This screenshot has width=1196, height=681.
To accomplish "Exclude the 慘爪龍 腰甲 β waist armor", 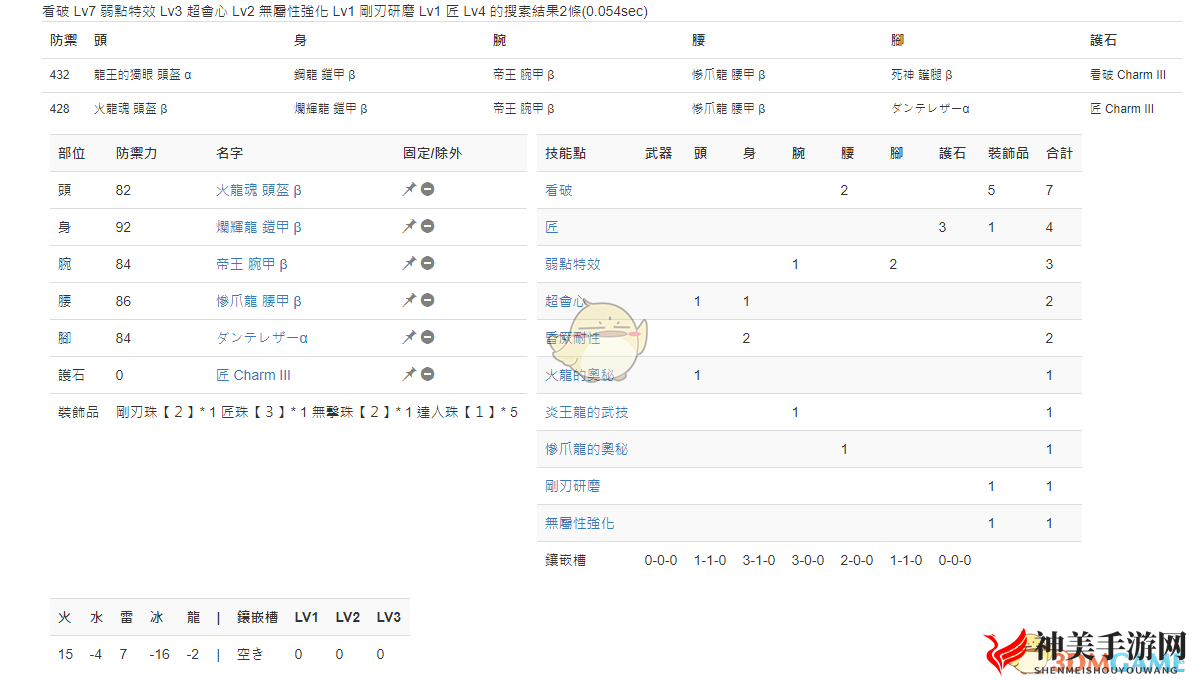I will 428,300.
